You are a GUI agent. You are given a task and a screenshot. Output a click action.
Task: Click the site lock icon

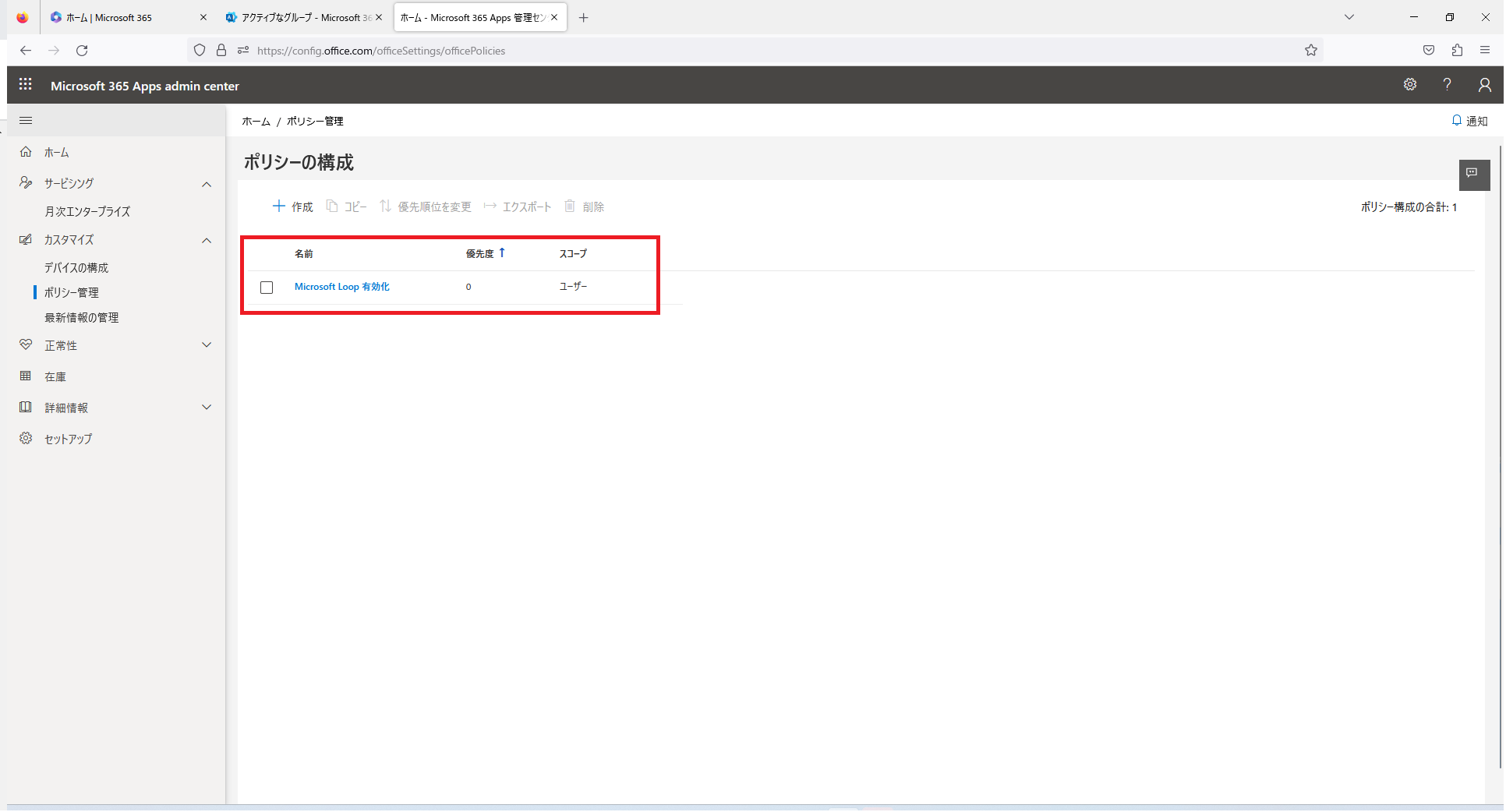click(x=221, y=51)
